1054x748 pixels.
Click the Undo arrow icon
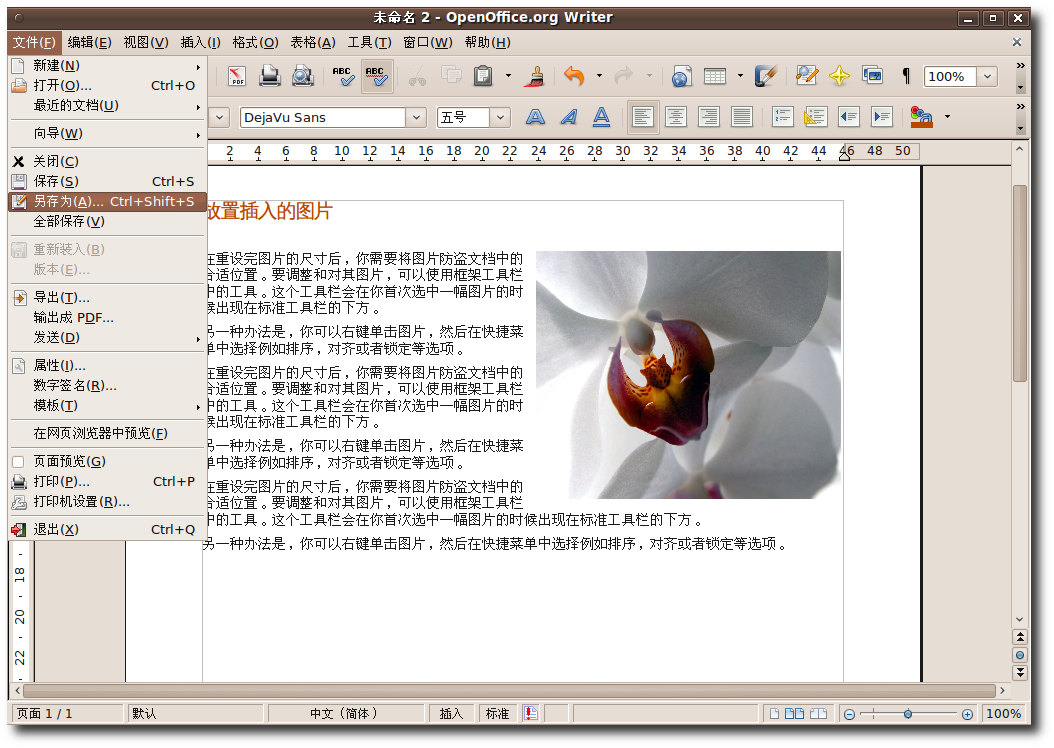(x=574, y=76)
